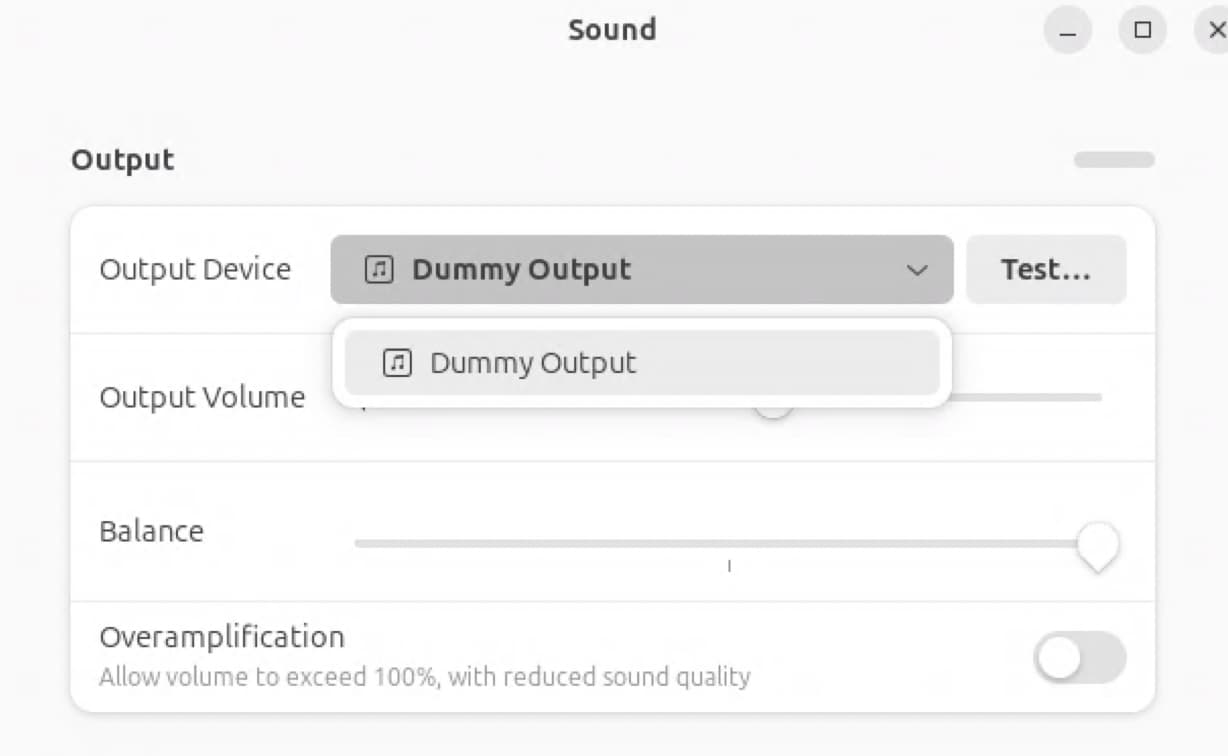Click the output level indicator bar beside Output heading

click(x=1114, y=160)
